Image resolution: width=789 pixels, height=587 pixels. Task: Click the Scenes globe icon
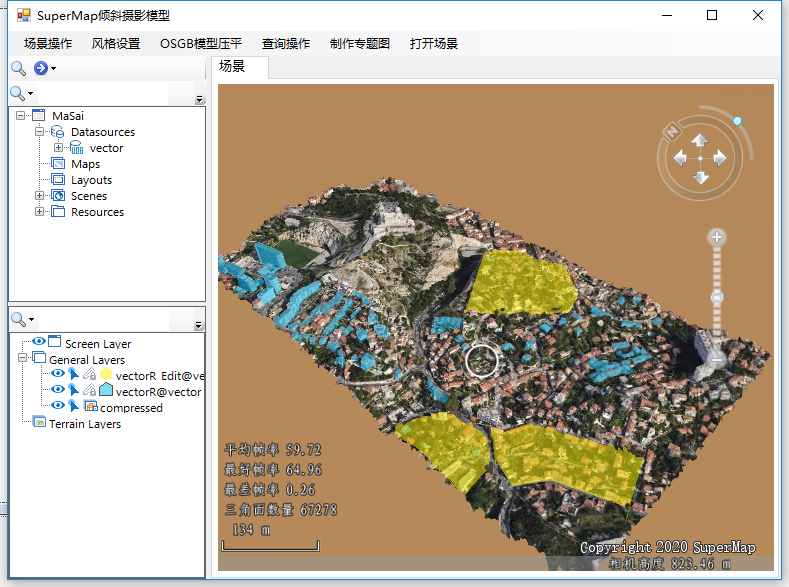click(x=58, y=196)
